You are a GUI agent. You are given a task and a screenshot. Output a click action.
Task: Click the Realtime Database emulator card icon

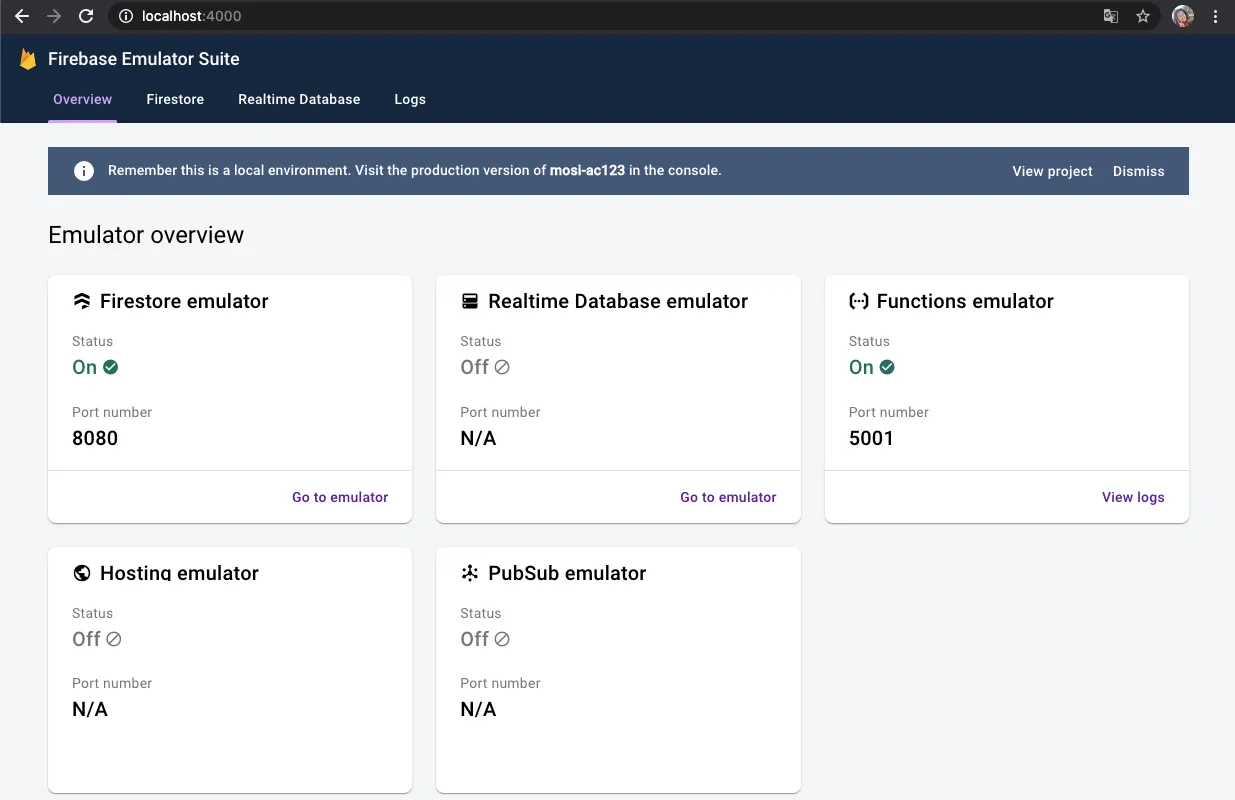pos(470,301)
